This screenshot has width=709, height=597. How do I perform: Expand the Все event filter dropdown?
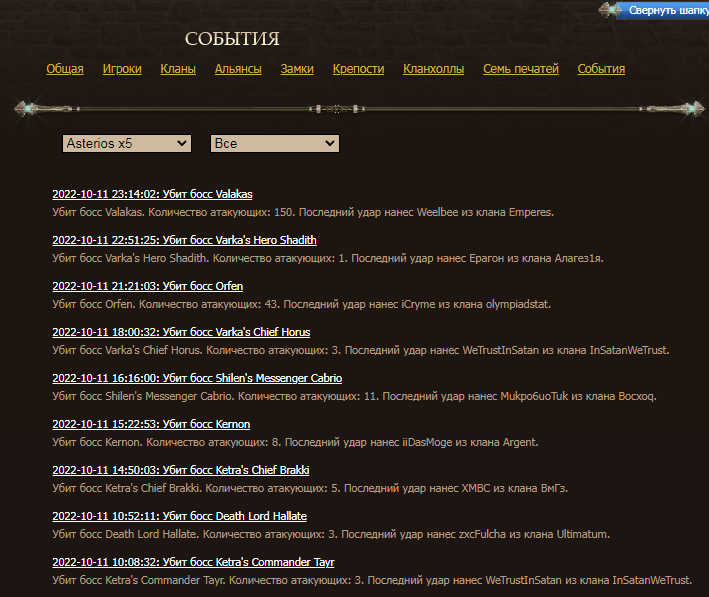click(275, 144)
